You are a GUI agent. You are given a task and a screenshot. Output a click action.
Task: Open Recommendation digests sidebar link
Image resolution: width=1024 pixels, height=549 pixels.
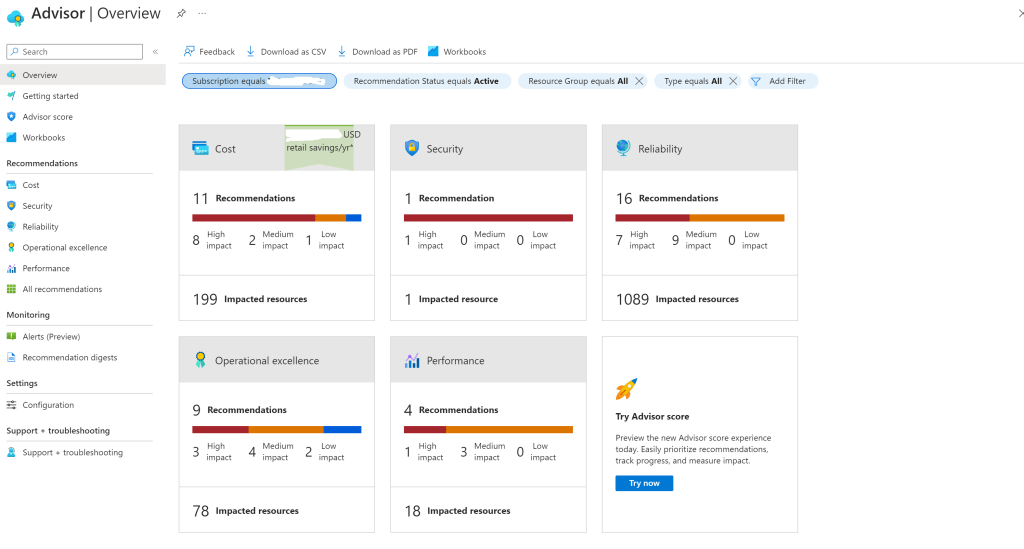[70, 357]
